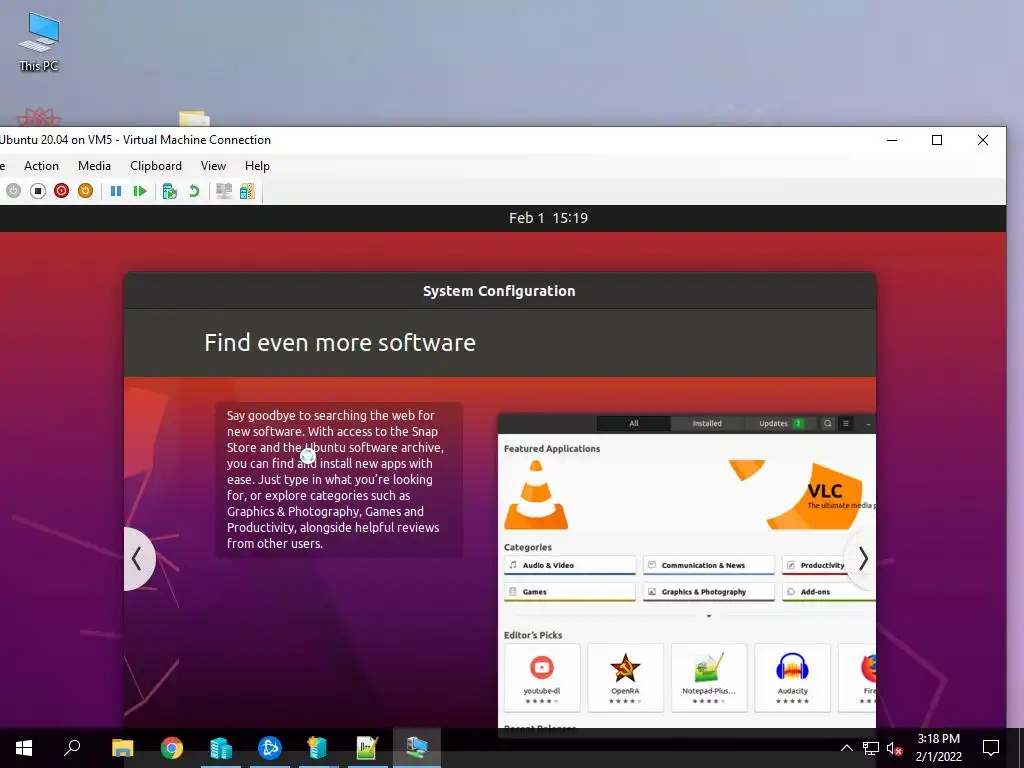1024x768 pixels.
Task: Maximize the Virtual Machine Connection window
Action: [937, 140]
